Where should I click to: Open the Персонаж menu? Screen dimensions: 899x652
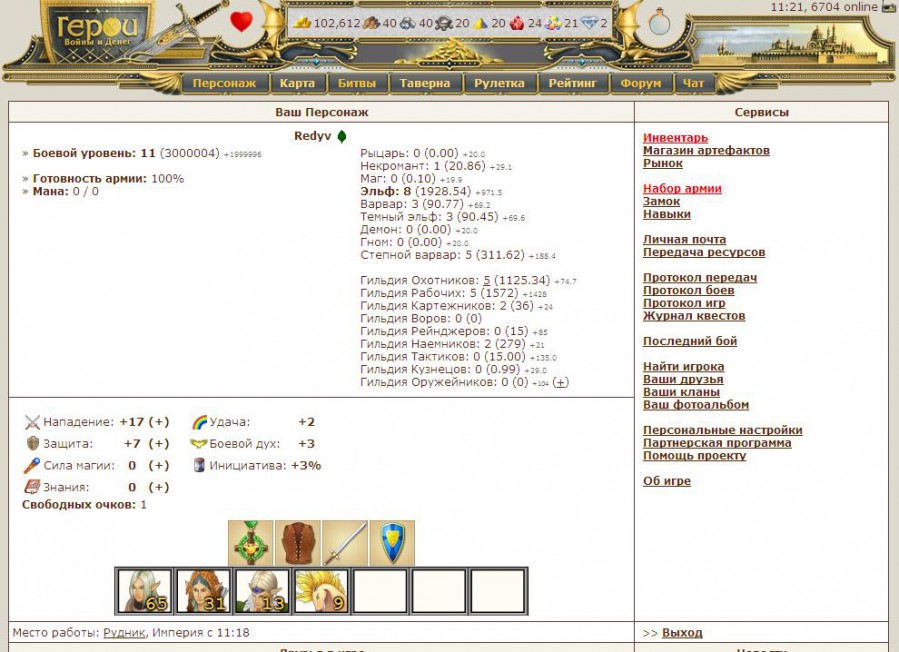(x=224, y=83)
